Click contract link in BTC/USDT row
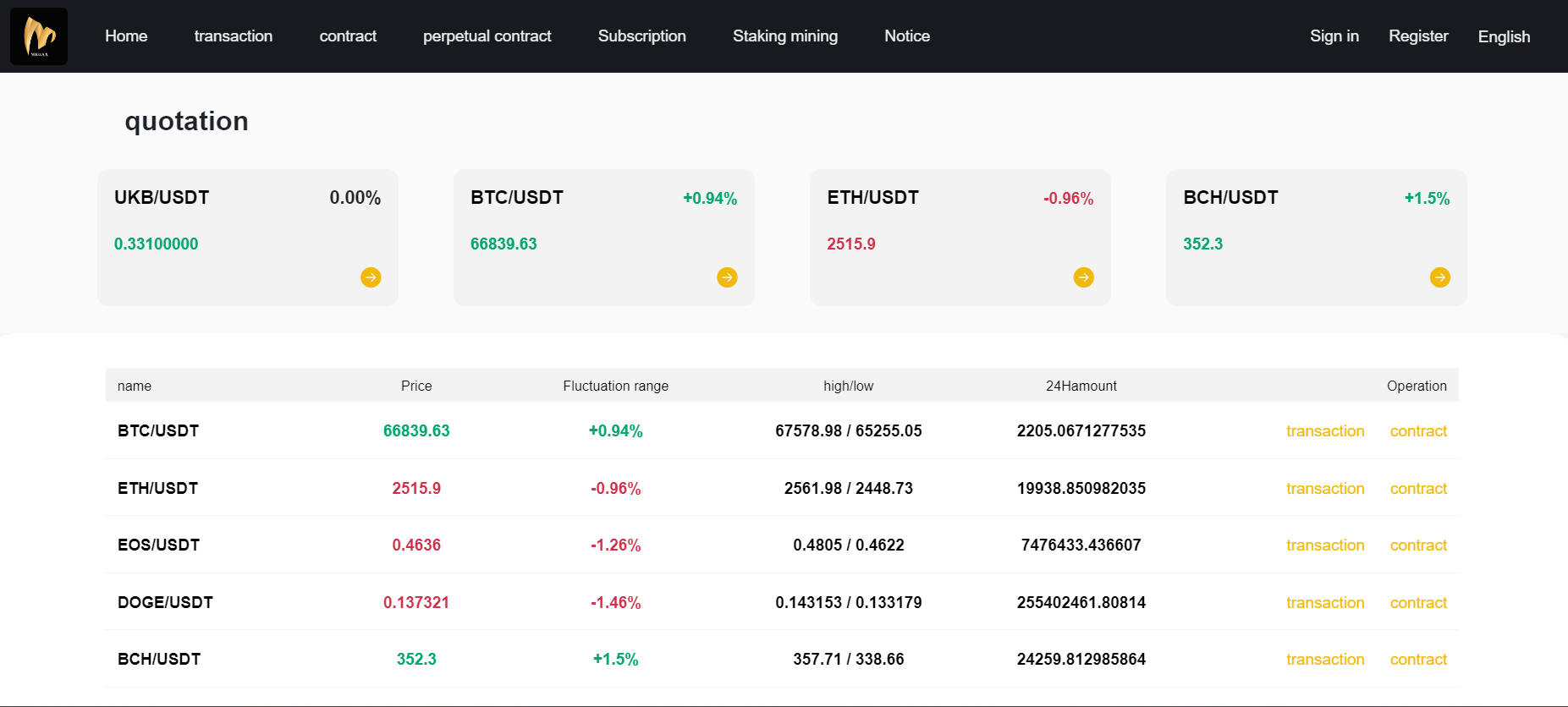 [x=1418, y=431]
